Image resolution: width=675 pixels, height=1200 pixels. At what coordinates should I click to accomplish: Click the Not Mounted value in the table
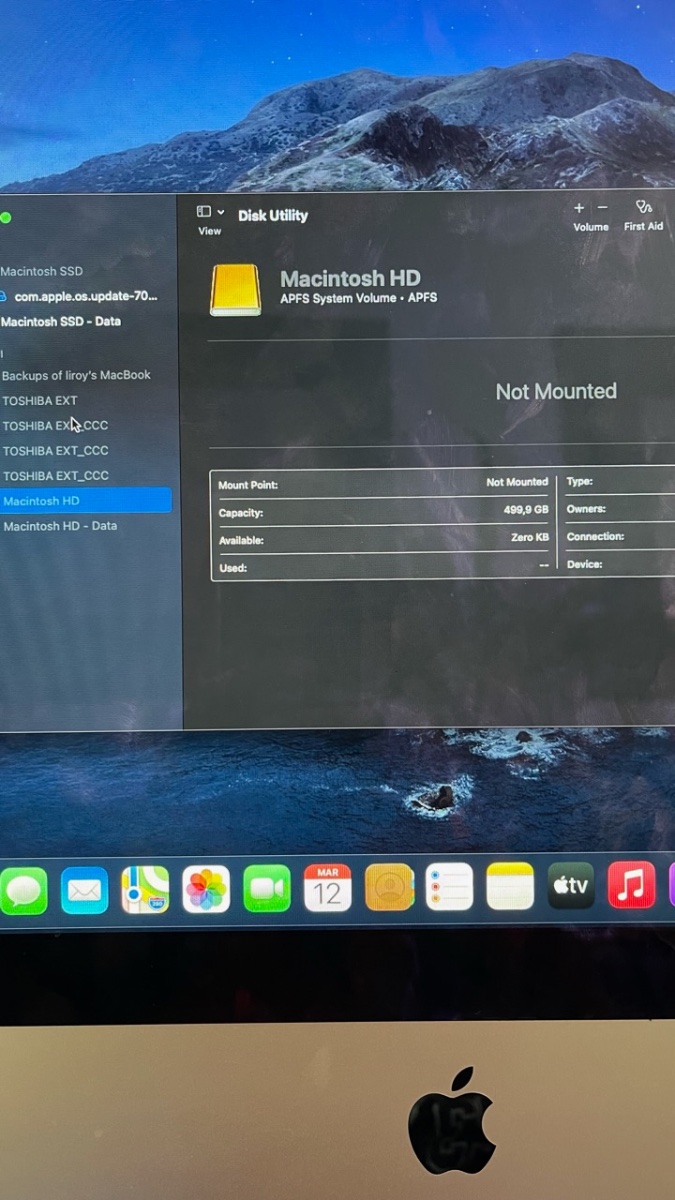tap(517, 482)
